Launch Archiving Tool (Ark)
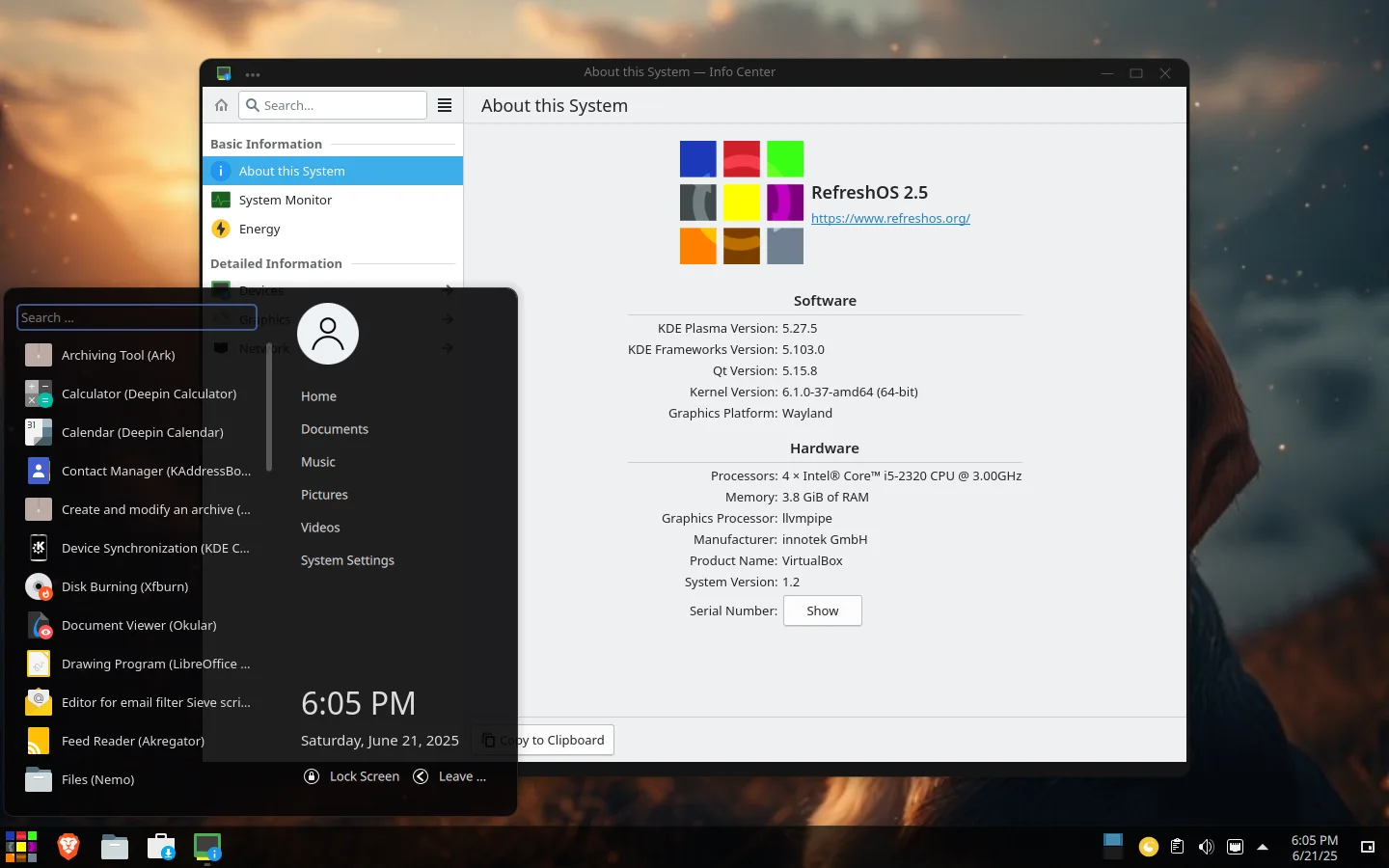 [x=137, y=355]
